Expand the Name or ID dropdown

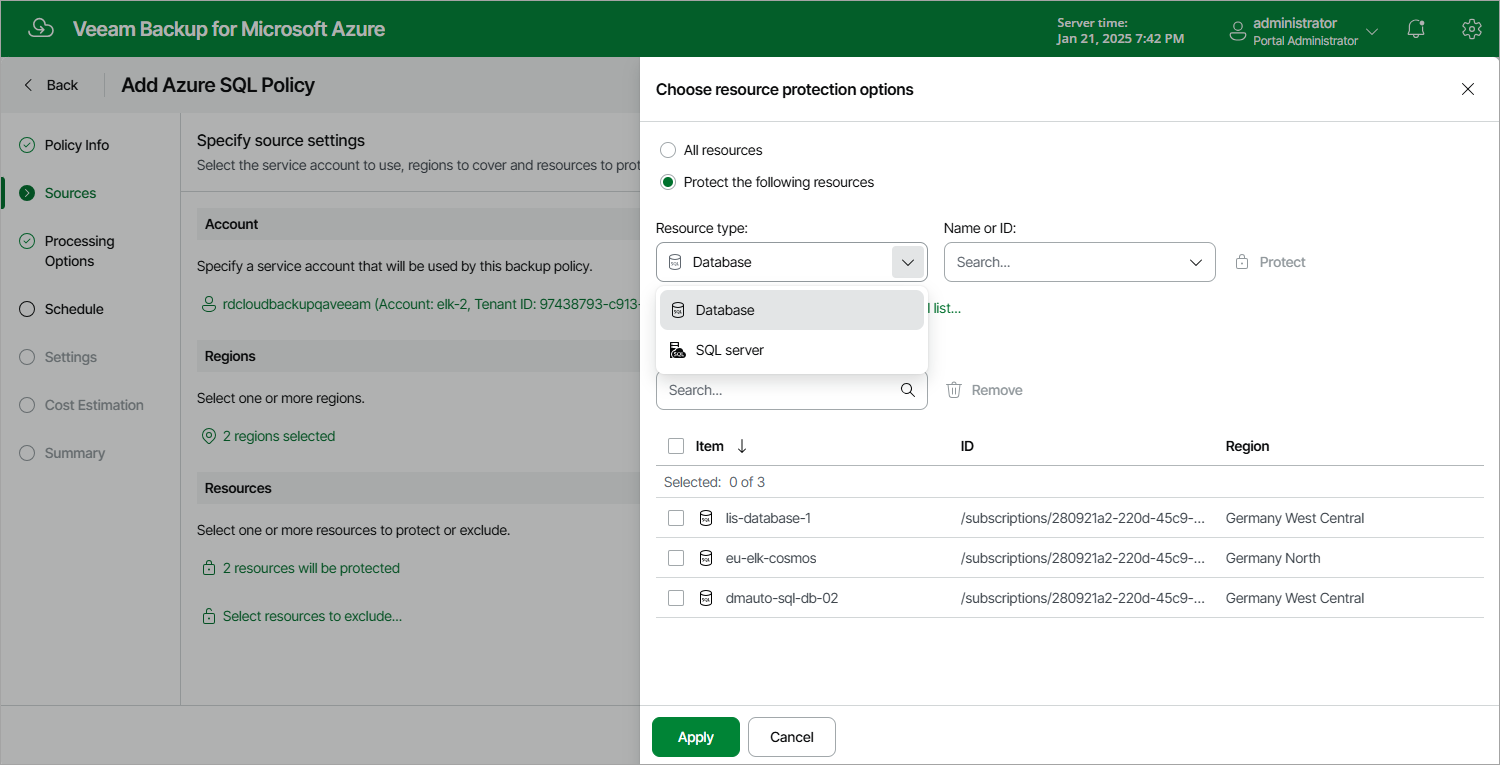pos(1196,262)
